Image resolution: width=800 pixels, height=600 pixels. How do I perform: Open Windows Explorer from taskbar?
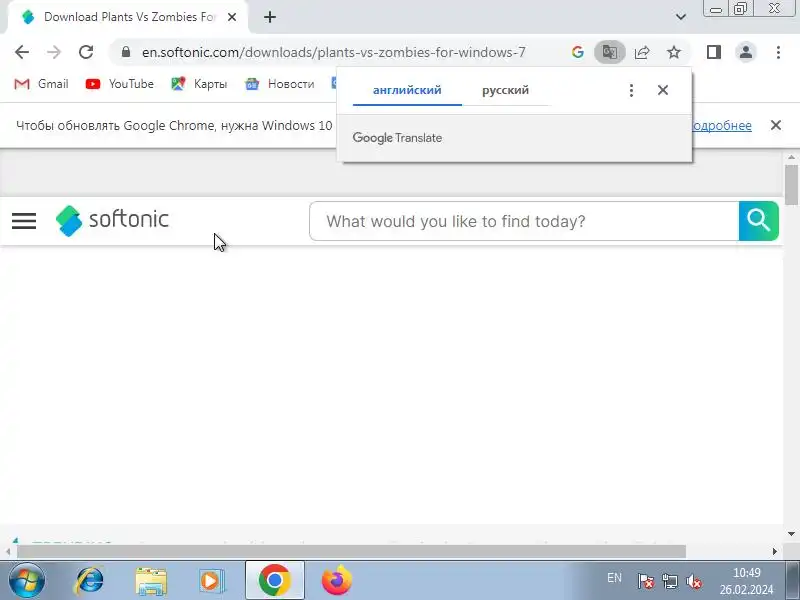(151, 581)
